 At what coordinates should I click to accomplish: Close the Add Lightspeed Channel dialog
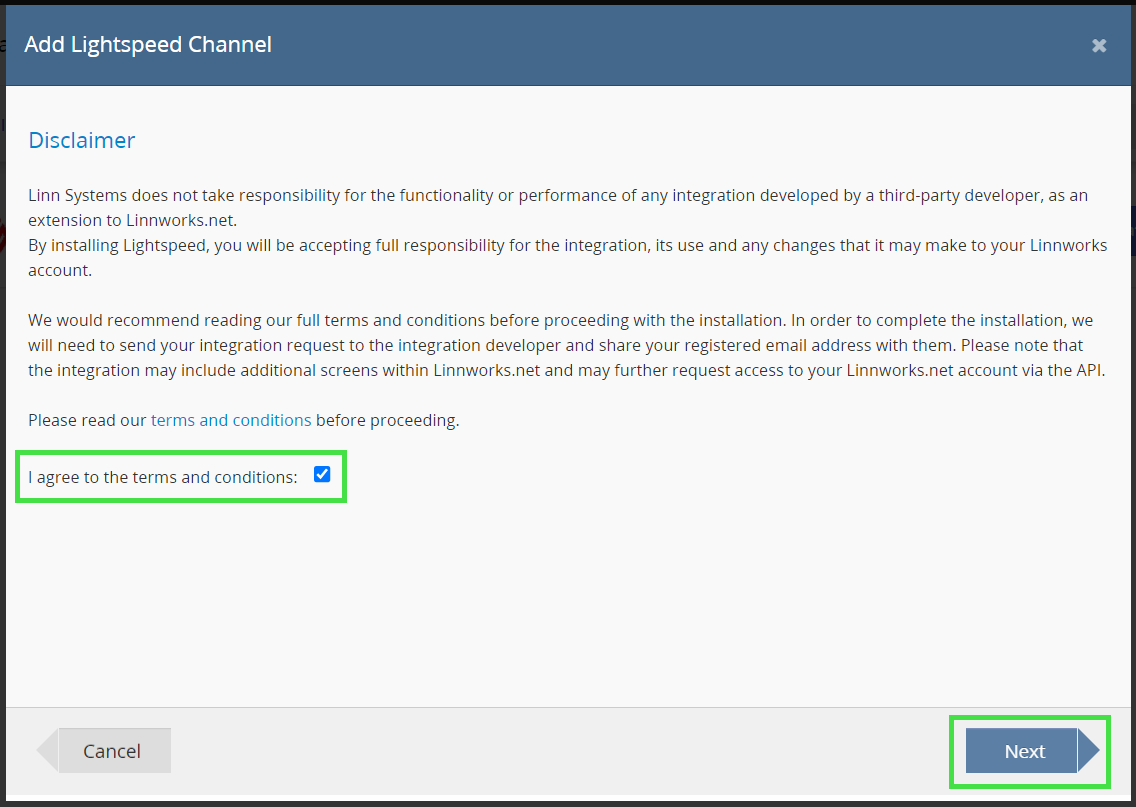[1099, 45]
